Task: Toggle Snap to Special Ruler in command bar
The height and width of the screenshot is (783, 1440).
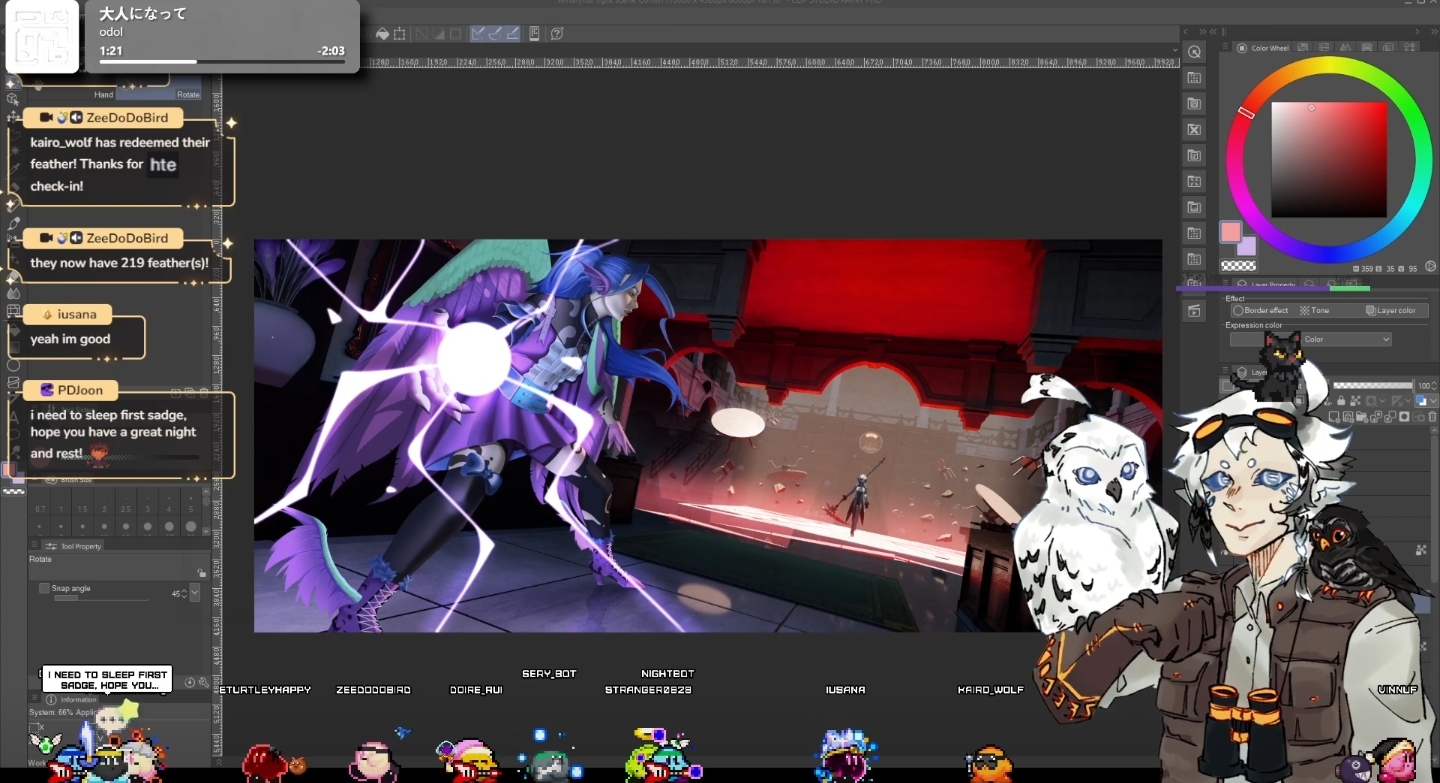Action: click(x=495, y=34)
